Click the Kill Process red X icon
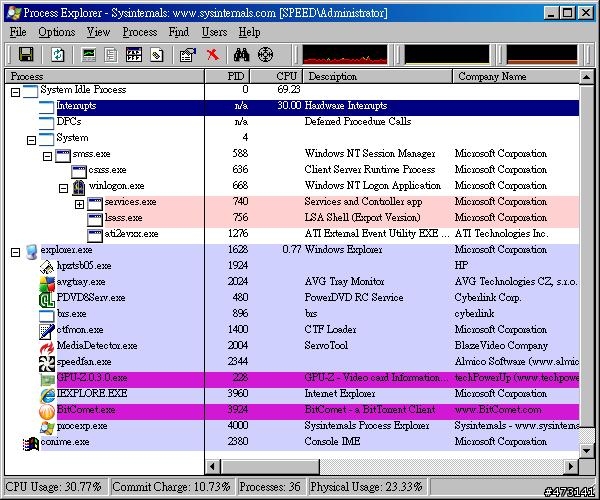 212,54
